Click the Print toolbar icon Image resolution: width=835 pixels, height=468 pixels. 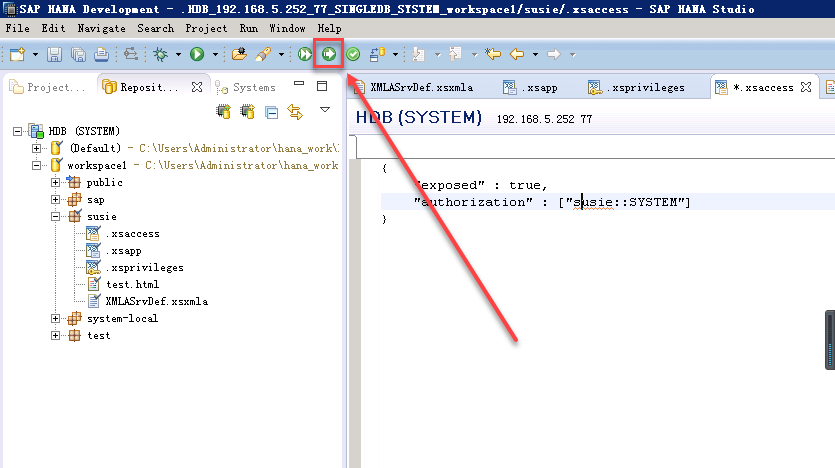tap(102, 54)
